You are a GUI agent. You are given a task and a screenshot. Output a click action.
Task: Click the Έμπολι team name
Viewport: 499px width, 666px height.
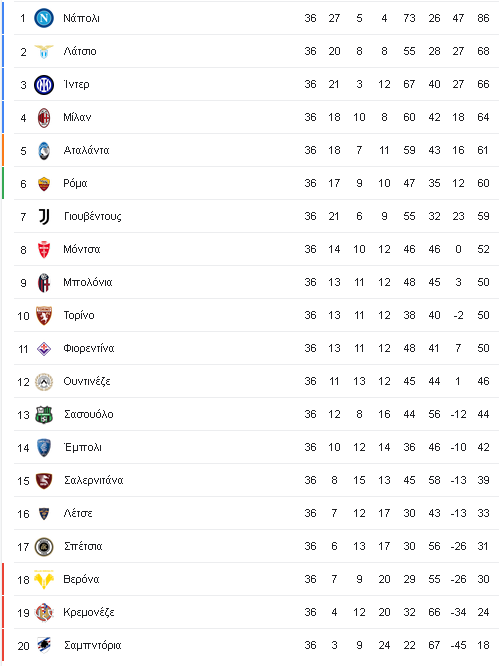point(83,447)
